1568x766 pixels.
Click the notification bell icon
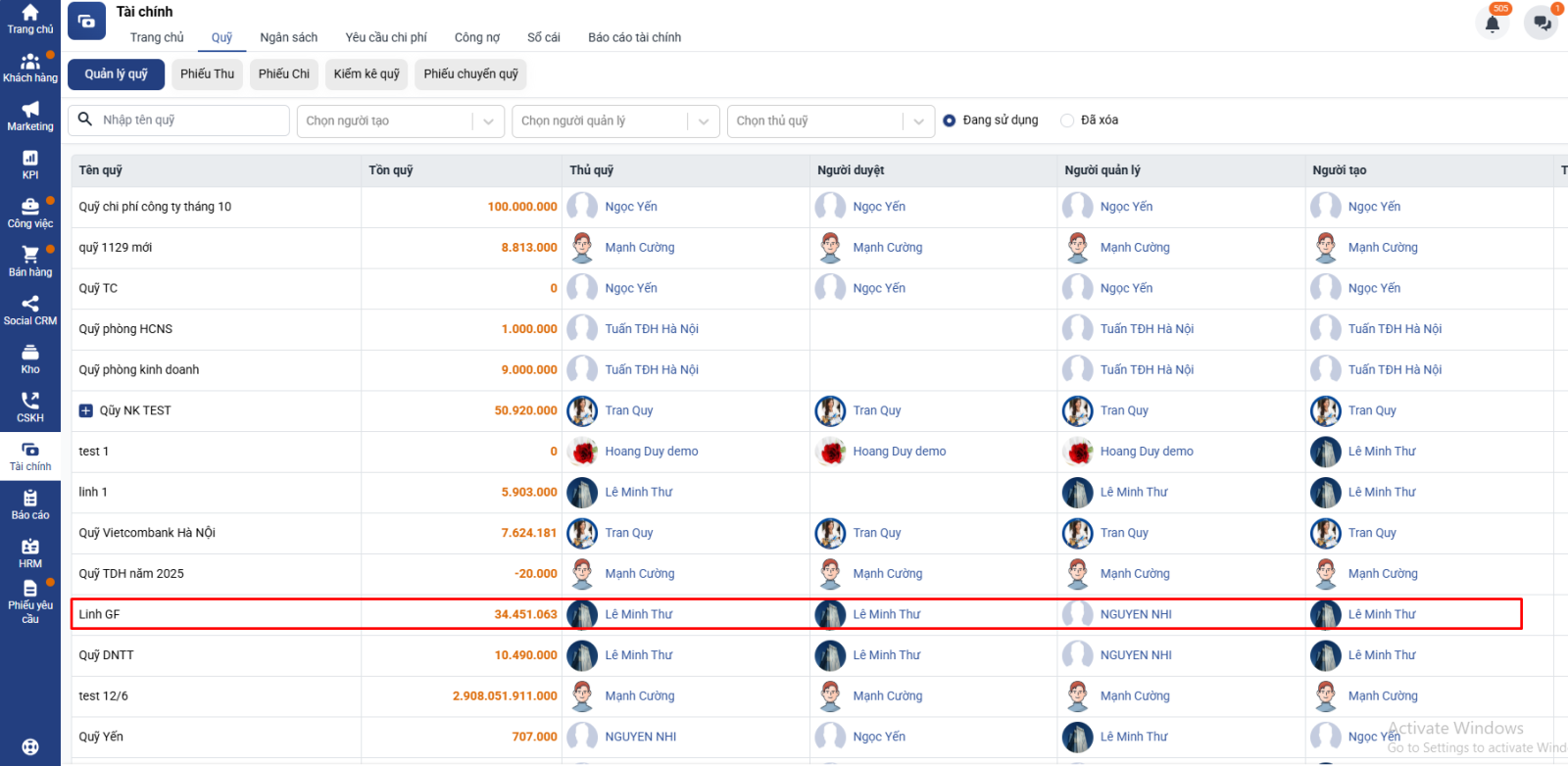point(1492,24)
